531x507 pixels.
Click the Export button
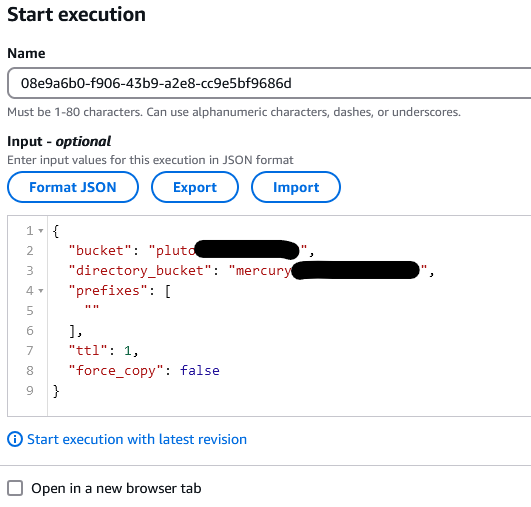[x=195, y=187]
